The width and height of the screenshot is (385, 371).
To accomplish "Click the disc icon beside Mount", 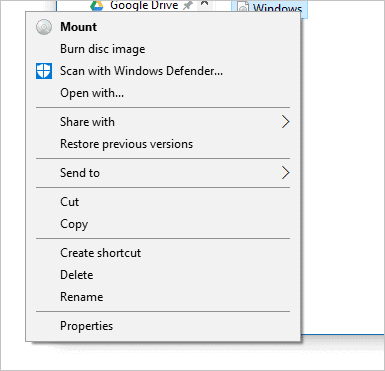I will [44, 27].
